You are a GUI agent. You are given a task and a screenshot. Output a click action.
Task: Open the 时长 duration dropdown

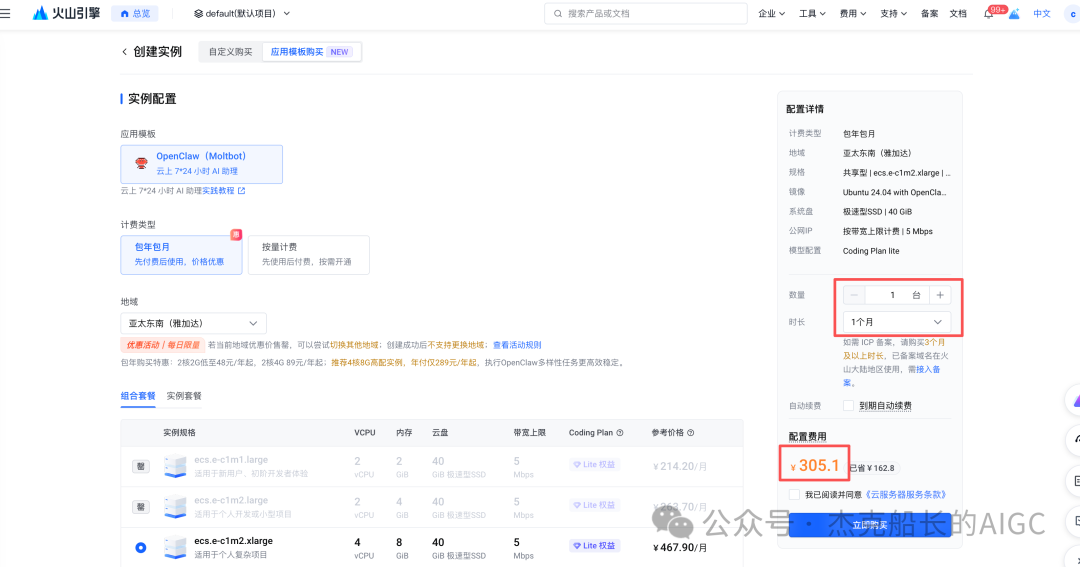coord(897,322)
